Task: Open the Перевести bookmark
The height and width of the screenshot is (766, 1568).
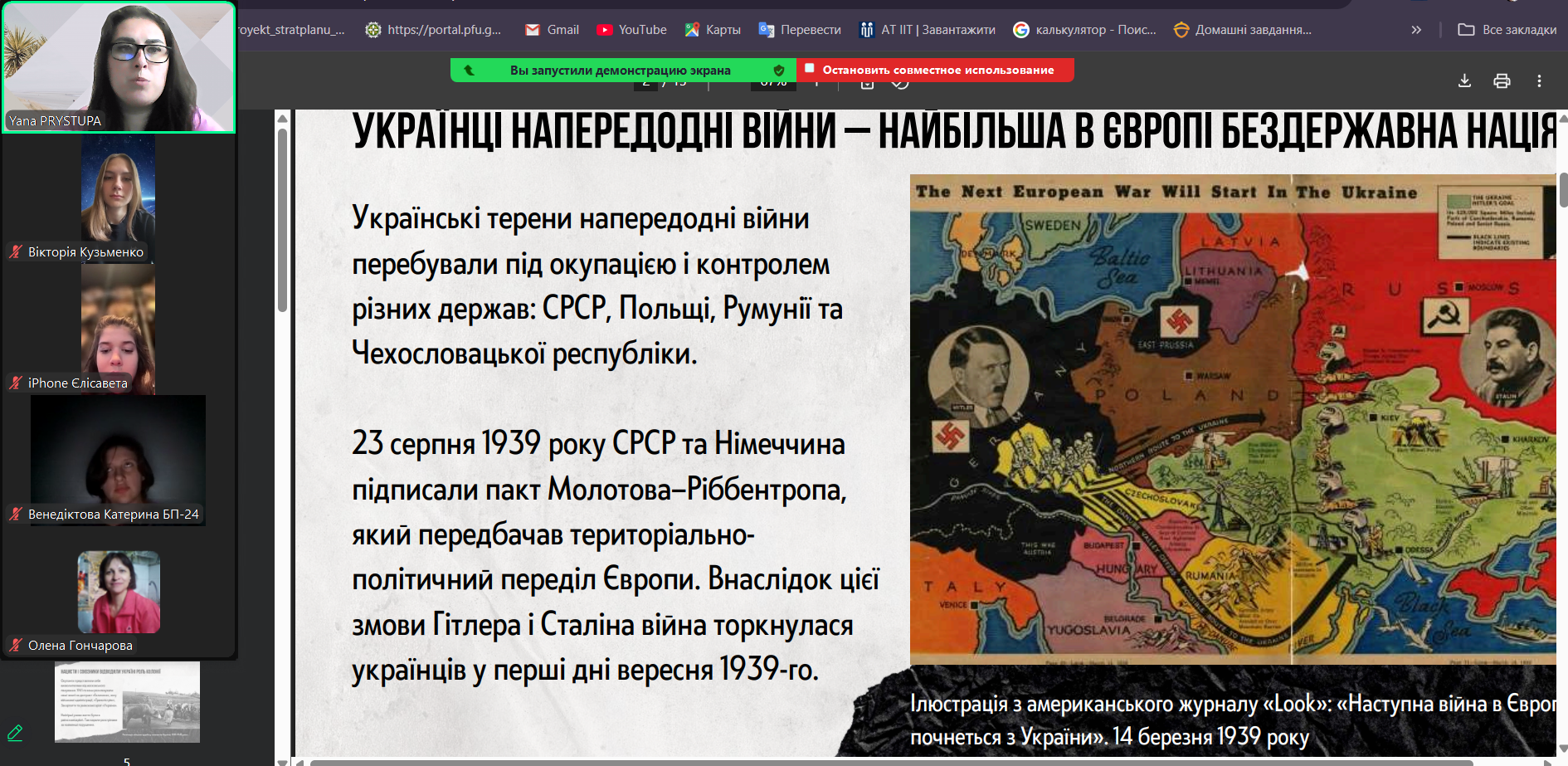Action: pyautogui.click(x=800, y=30)
